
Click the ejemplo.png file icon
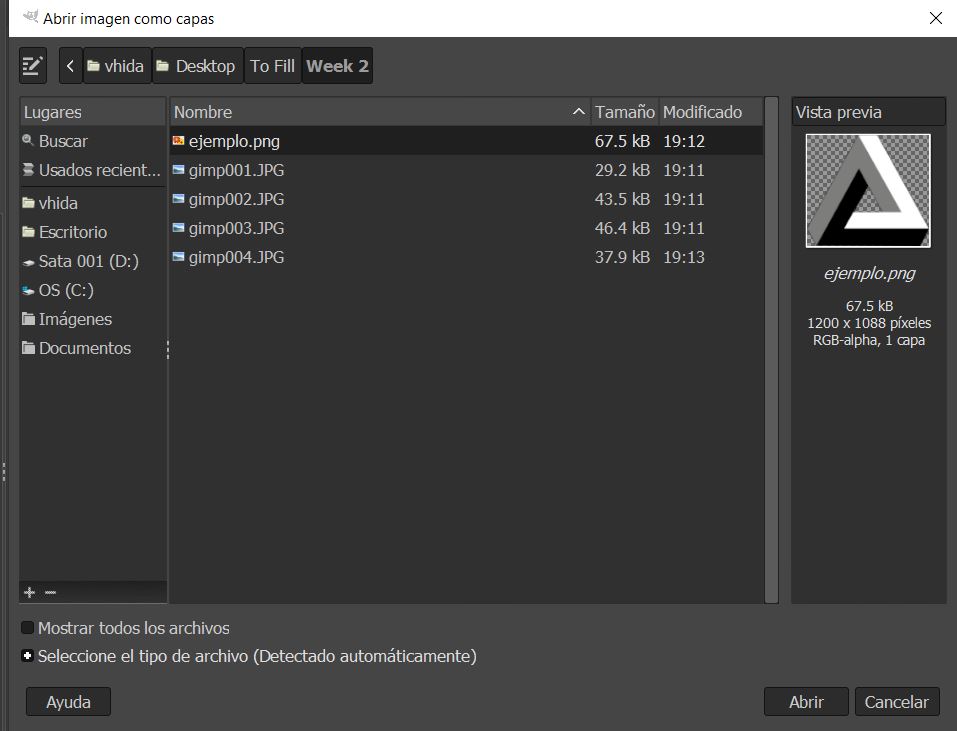tap(178, 141)
